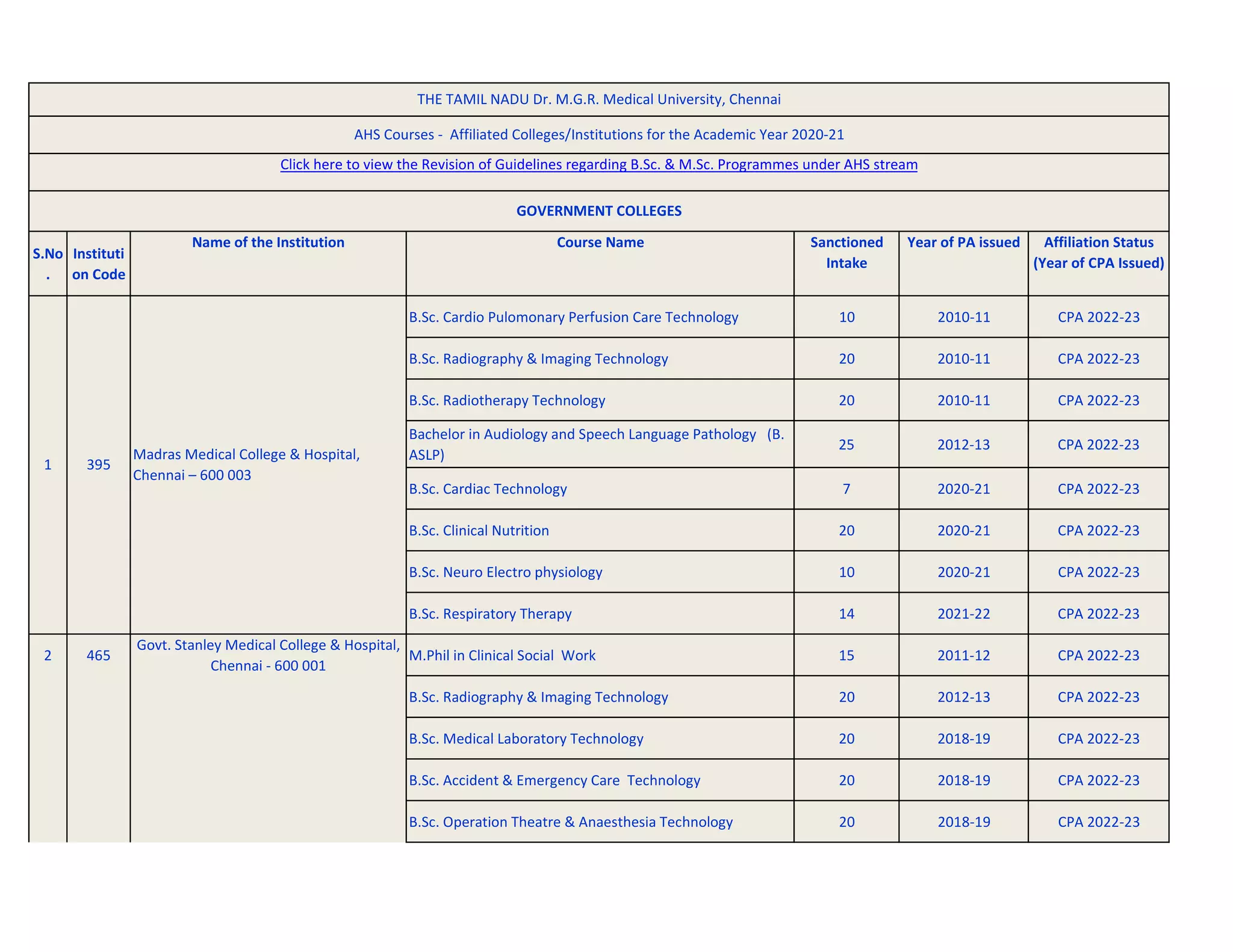Click the GOVERNMENT COLLEGES section heading
1233x952 pixels.
pyautogui.click(x=598, y=211)
